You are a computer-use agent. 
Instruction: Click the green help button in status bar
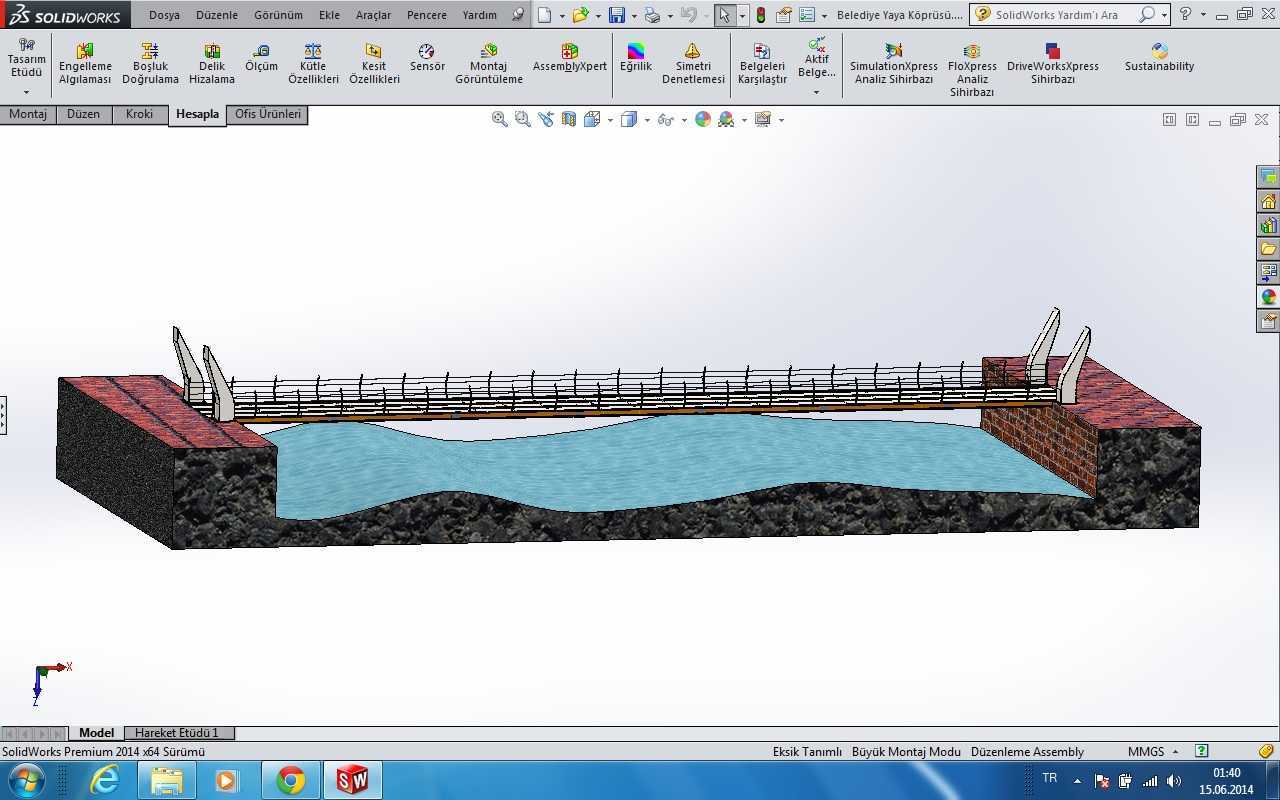(1202, 751)
